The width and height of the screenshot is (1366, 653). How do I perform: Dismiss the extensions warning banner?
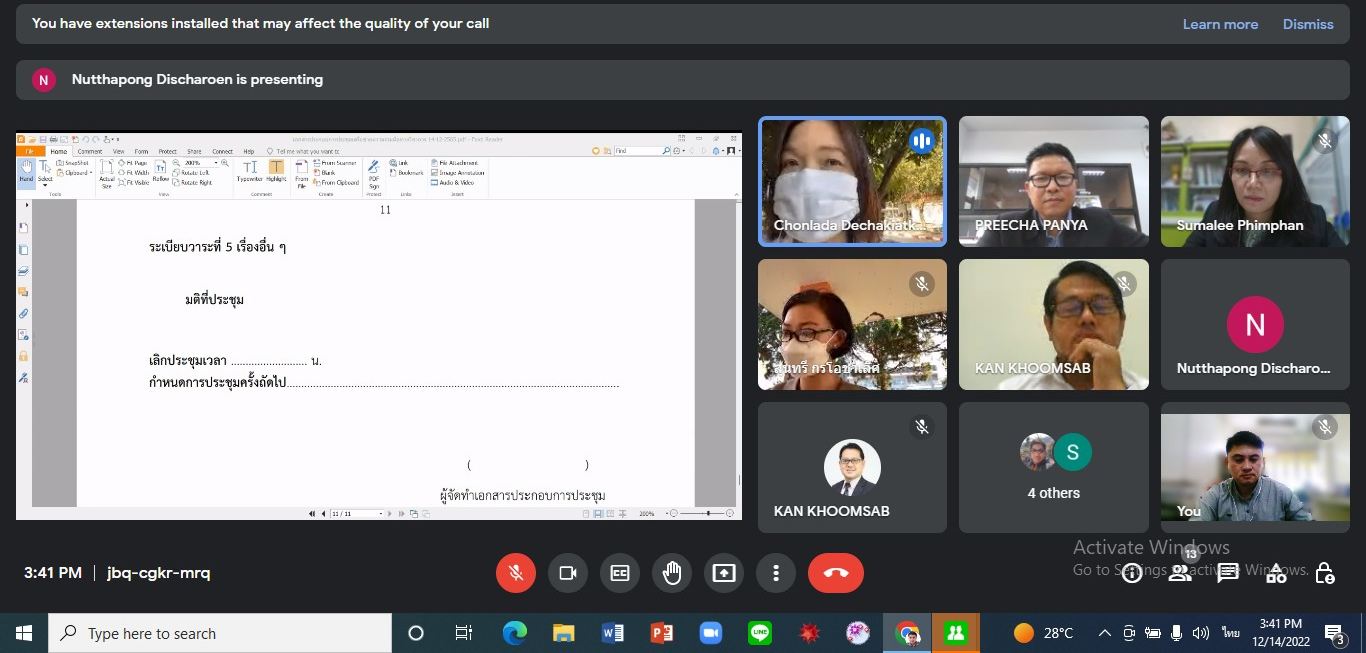coord(1308,24)
